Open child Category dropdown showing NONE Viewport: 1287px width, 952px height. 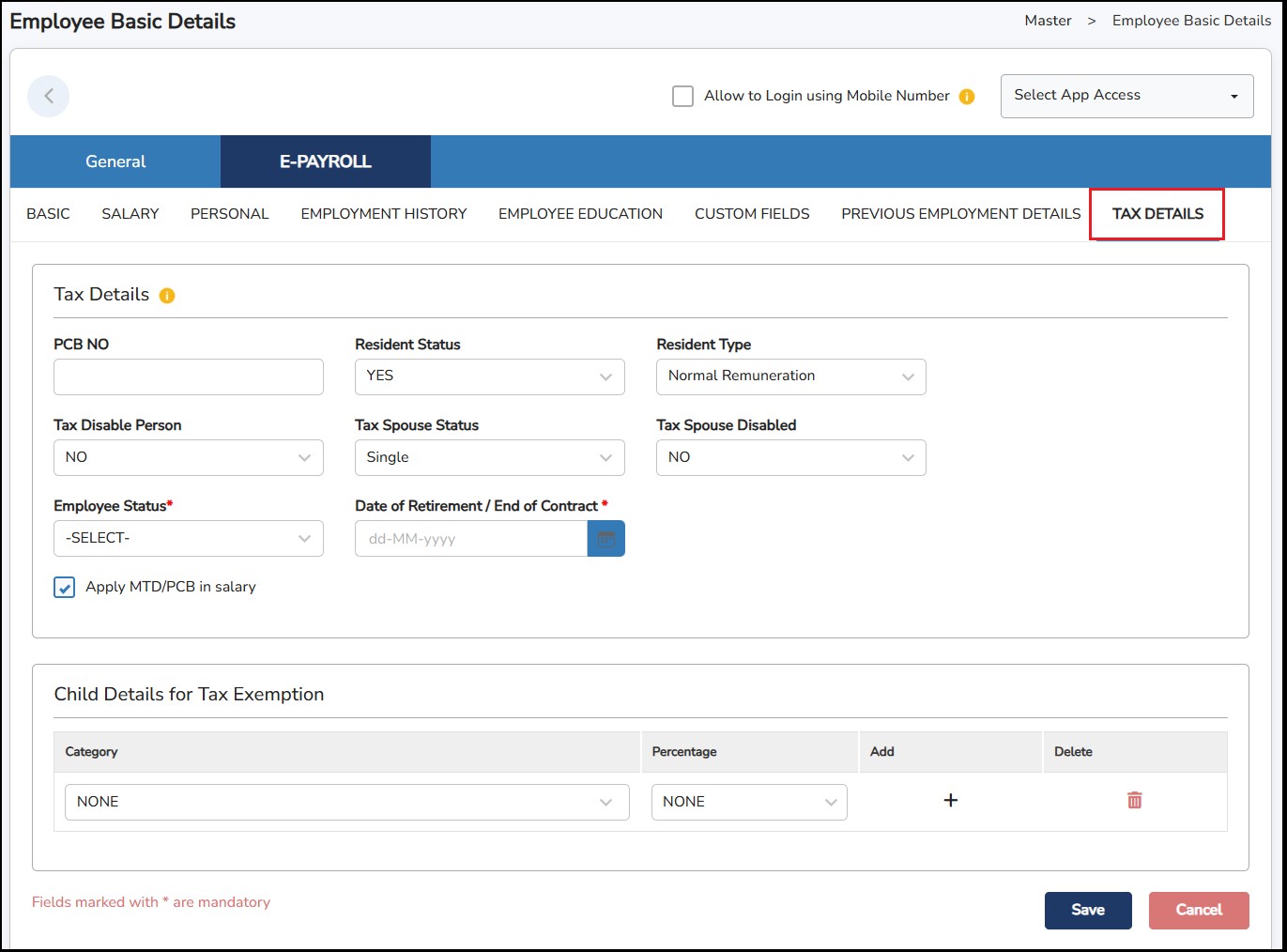(346, 802)
